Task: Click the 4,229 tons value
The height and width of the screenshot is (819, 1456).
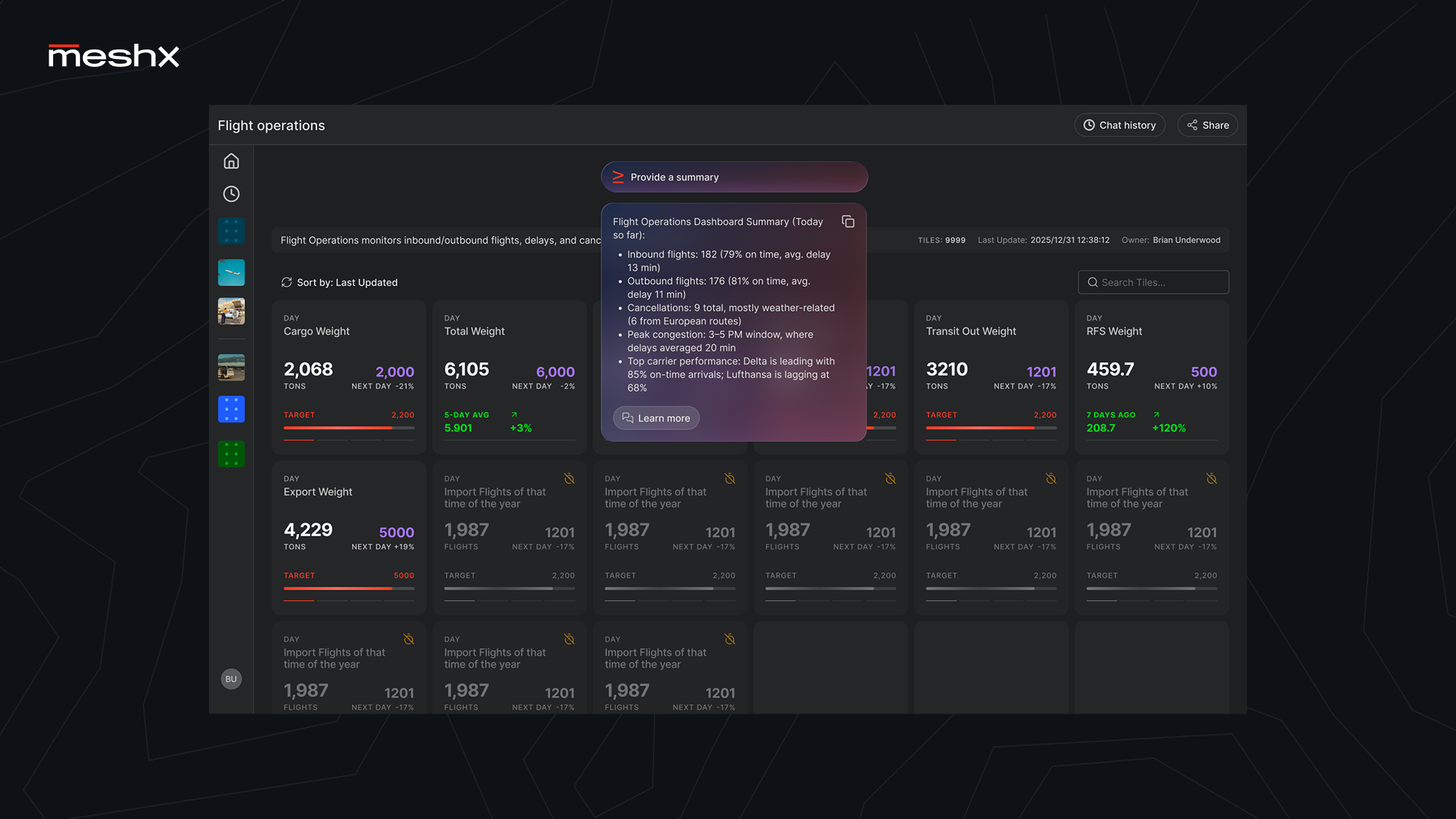Action: tap(308, 529)
